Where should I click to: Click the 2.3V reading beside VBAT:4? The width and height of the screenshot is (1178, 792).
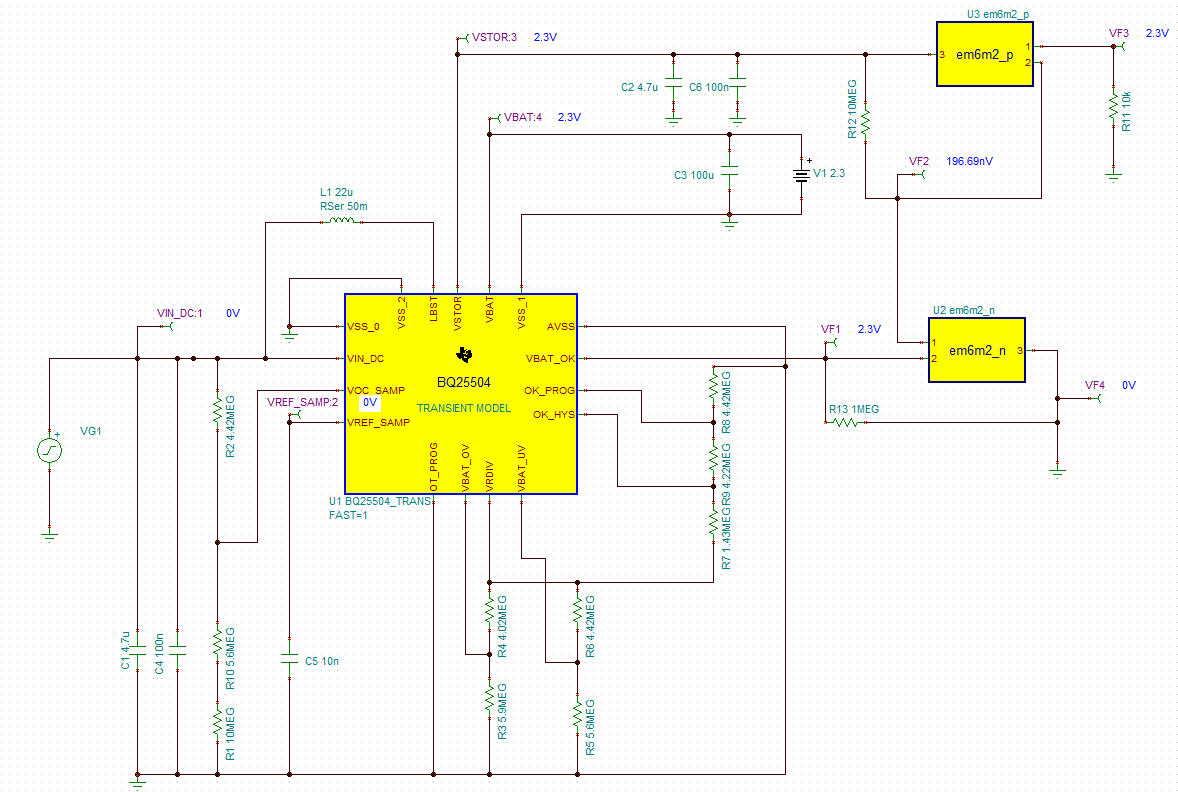(x=569, y=117)
